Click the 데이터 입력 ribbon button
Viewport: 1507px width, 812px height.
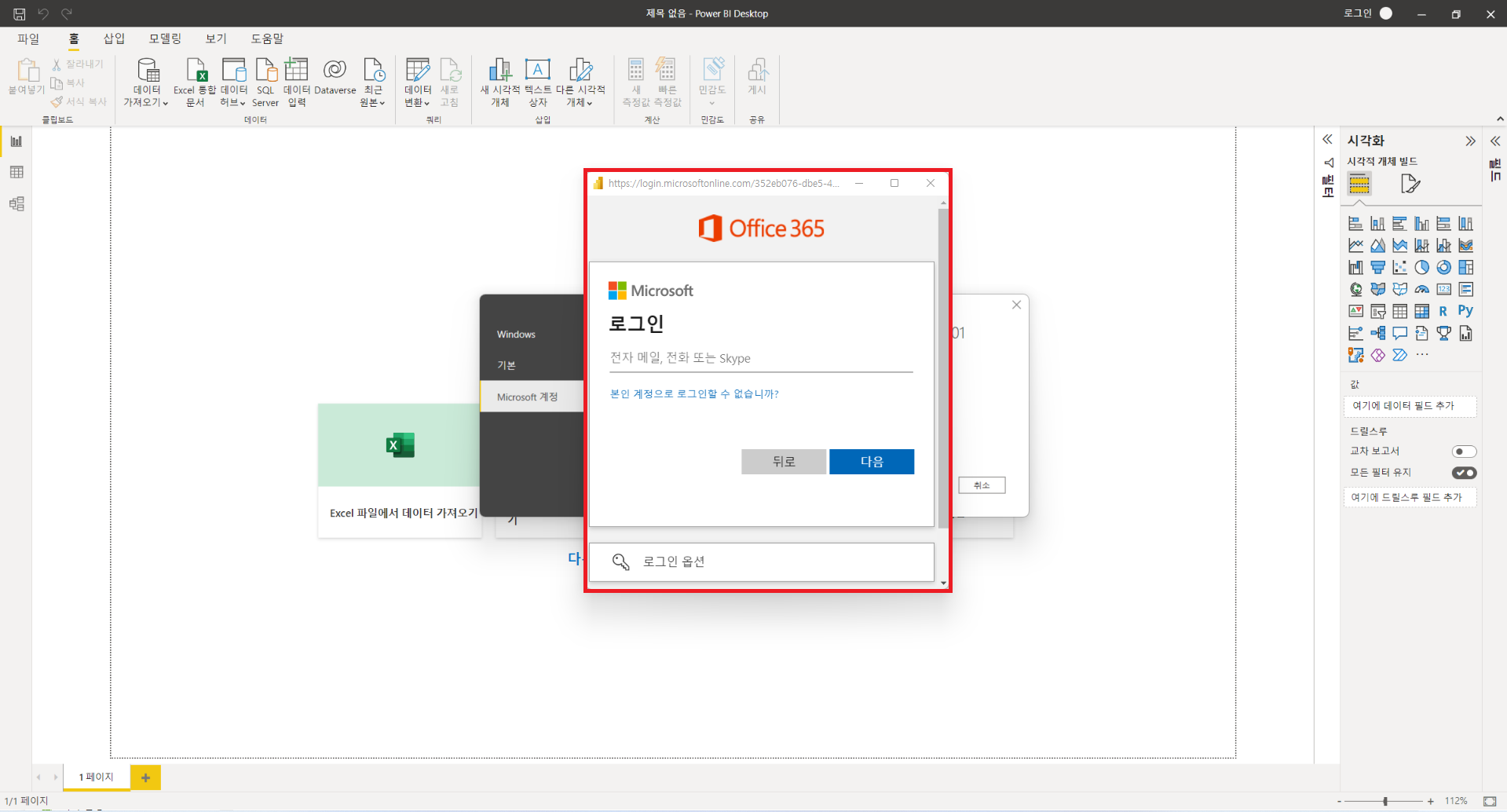(x=297, y=82)
